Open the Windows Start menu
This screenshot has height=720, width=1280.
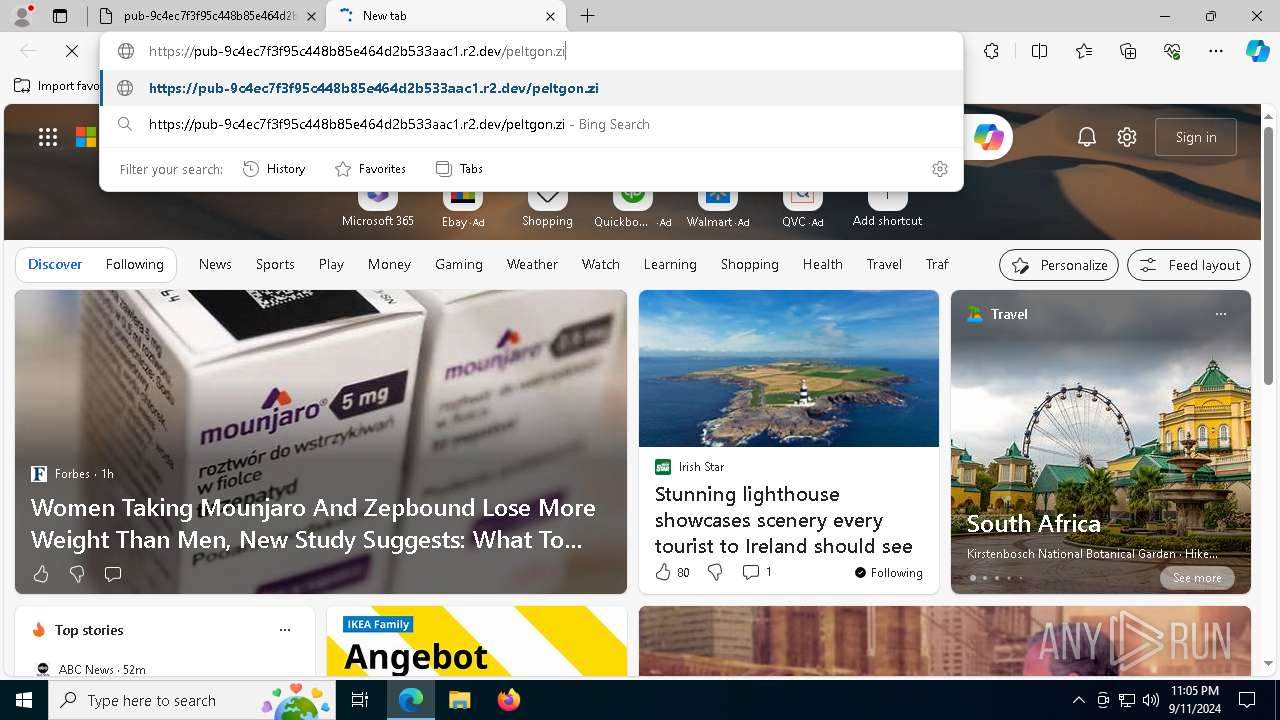(x=24, y=700)
